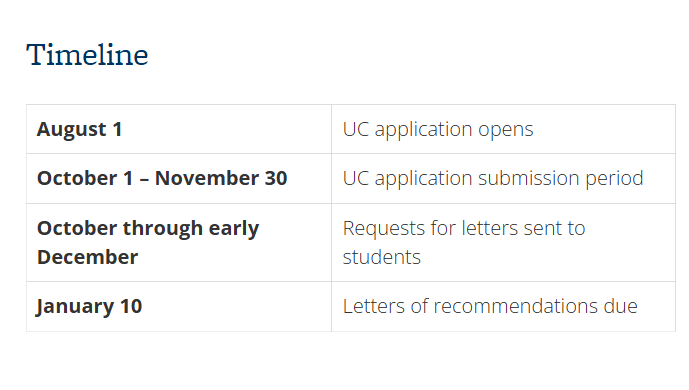
Task: Click the UC application opens cell
Action: pos(504,129)
